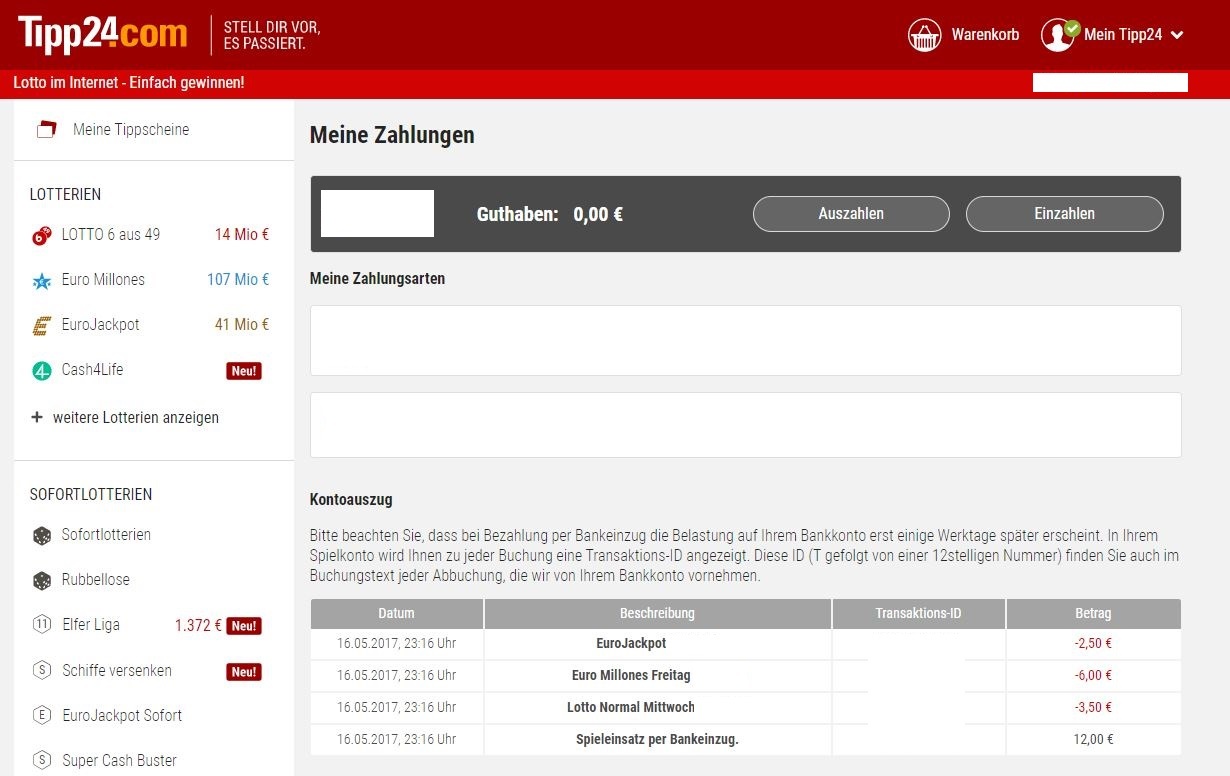Click the Betrag column header
Image resolution: width=1230 pixels, height=776 pixels.
(x=1093, y=613)
